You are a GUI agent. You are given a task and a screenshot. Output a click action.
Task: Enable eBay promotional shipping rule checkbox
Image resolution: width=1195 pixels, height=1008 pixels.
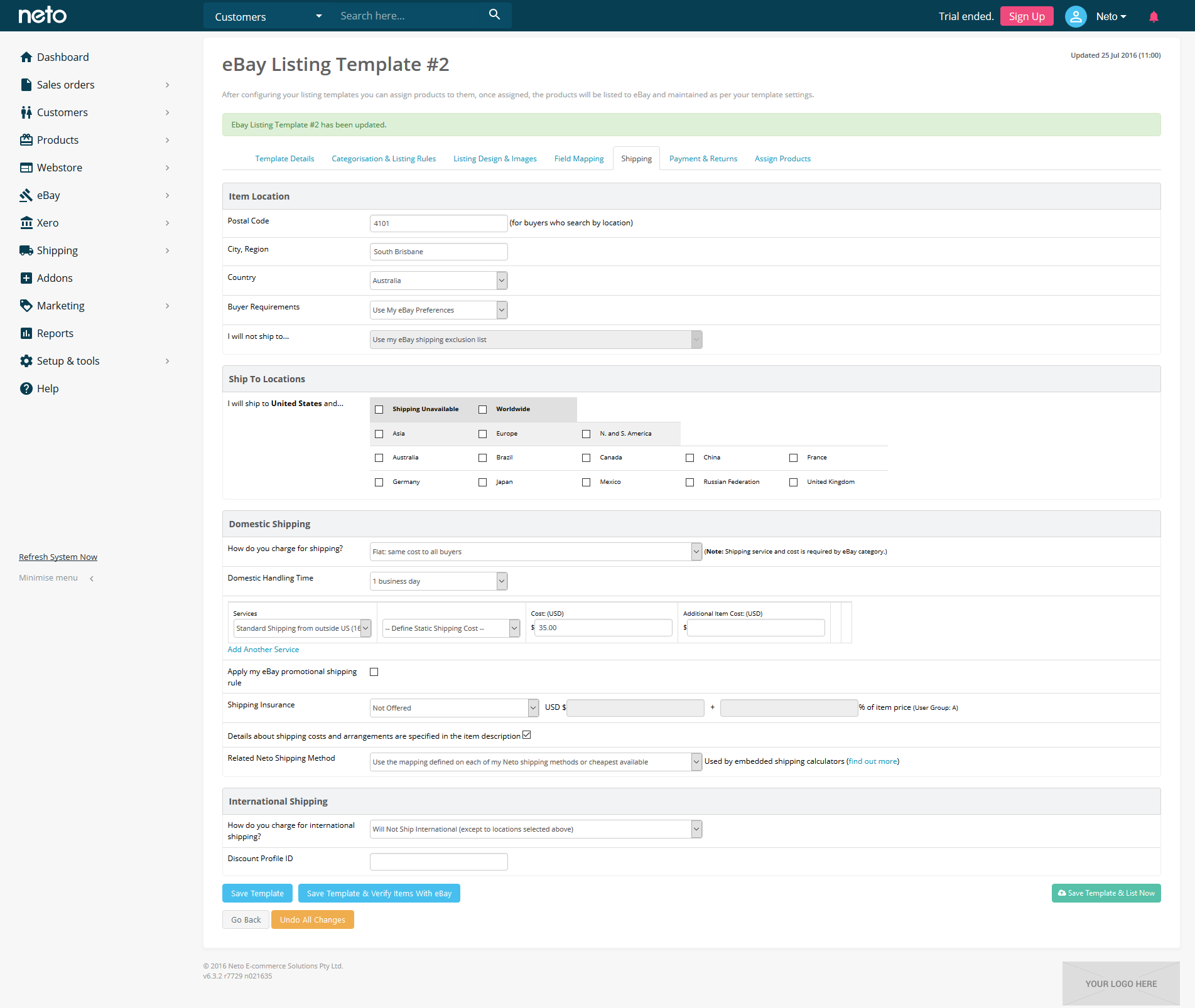pos(374,672)
